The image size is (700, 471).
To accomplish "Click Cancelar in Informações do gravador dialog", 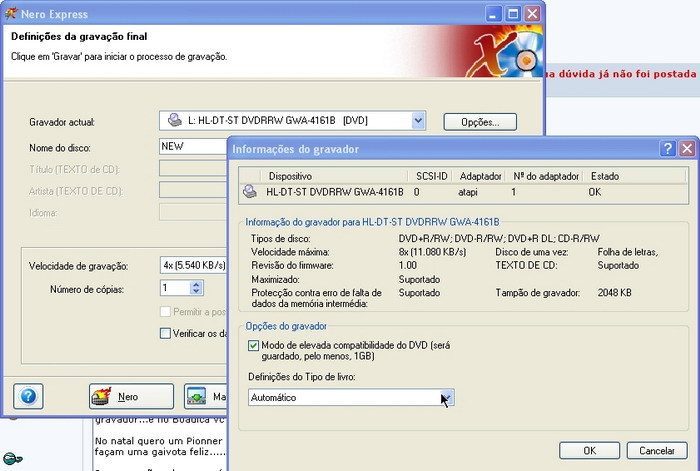I will pyautogui.click(x=657, y=450).
